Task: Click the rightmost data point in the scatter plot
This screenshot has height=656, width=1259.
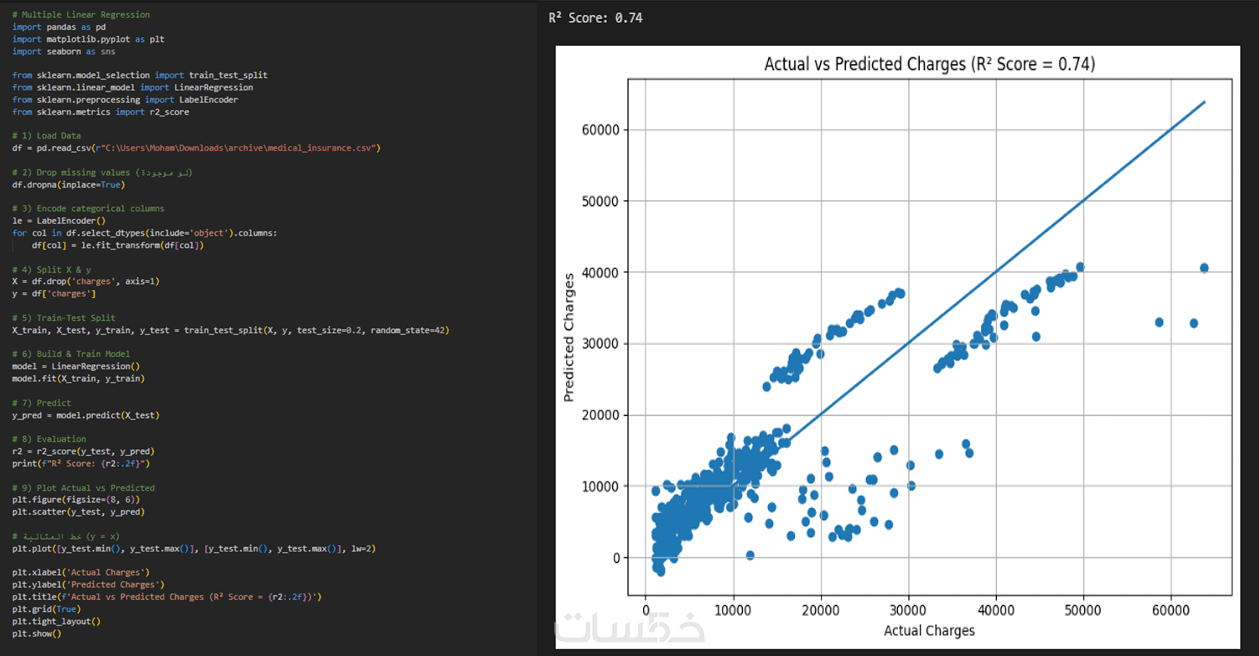Action: (1204, 268)
